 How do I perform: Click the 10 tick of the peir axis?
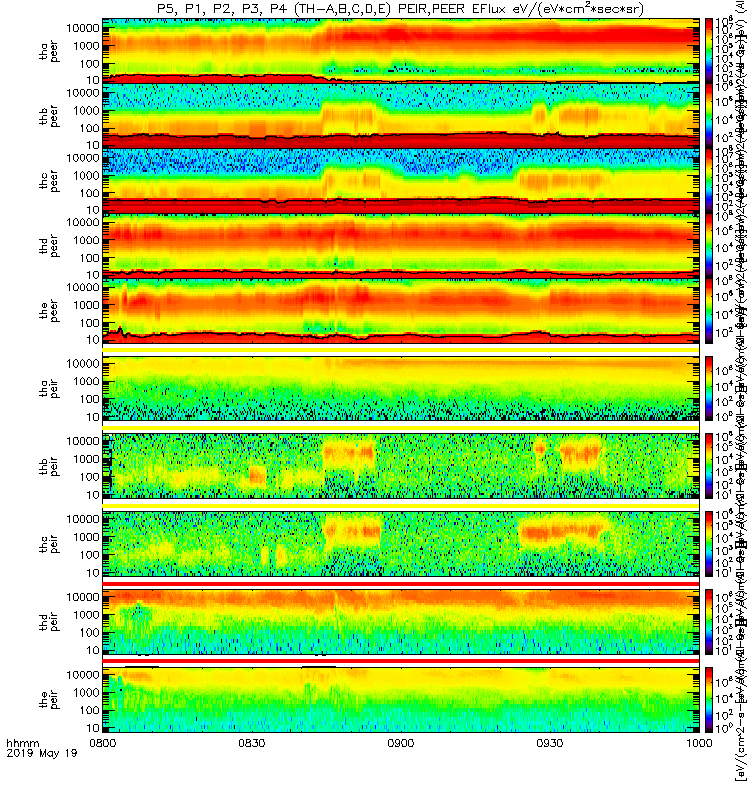(92, 728)
